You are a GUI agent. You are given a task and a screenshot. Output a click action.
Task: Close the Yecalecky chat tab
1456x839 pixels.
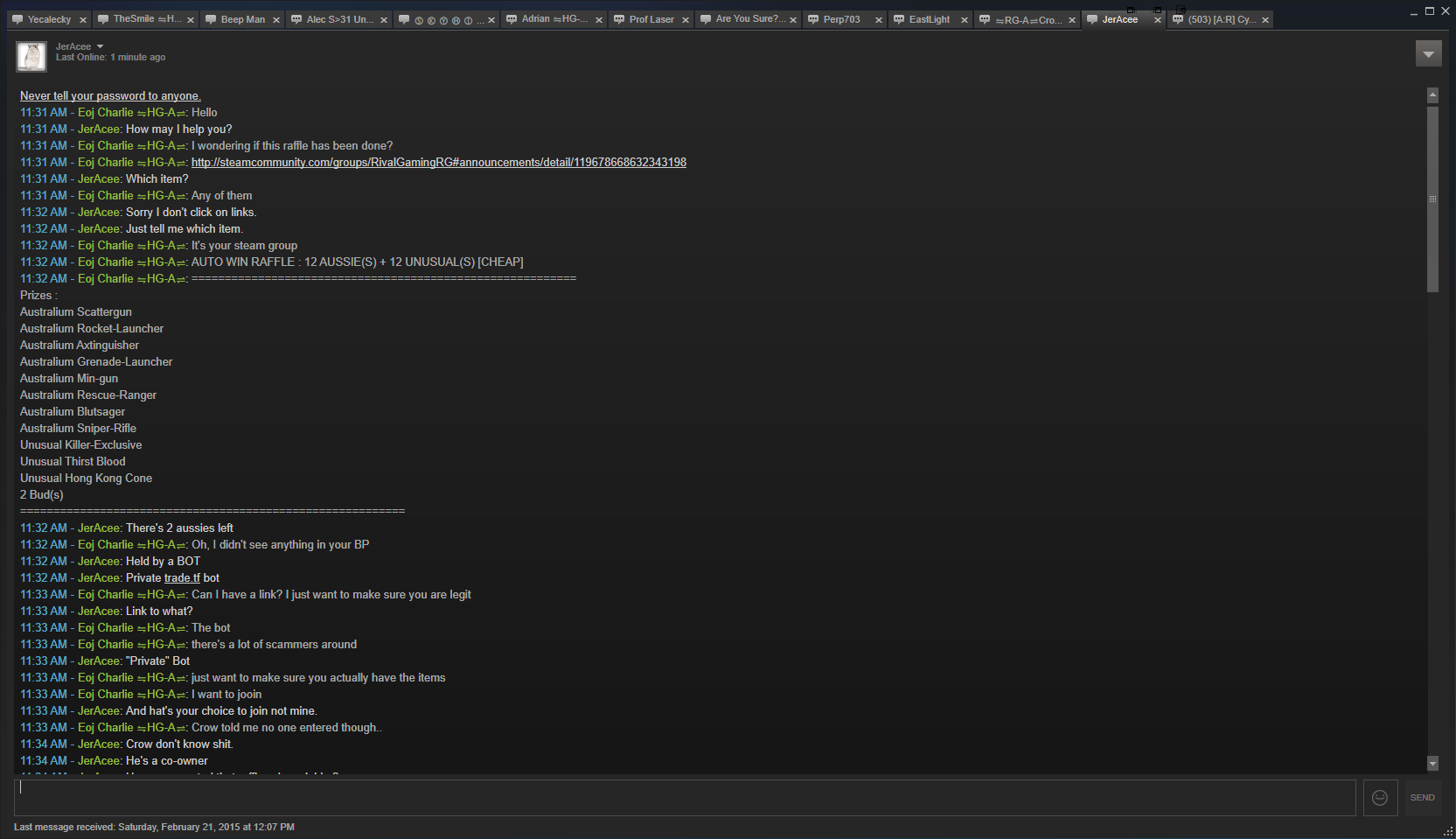click(83, 20)
